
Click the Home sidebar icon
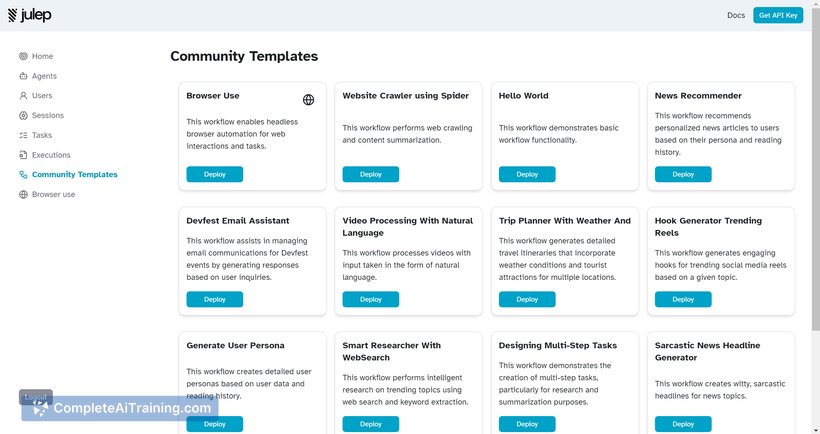[x=23, y=56]
